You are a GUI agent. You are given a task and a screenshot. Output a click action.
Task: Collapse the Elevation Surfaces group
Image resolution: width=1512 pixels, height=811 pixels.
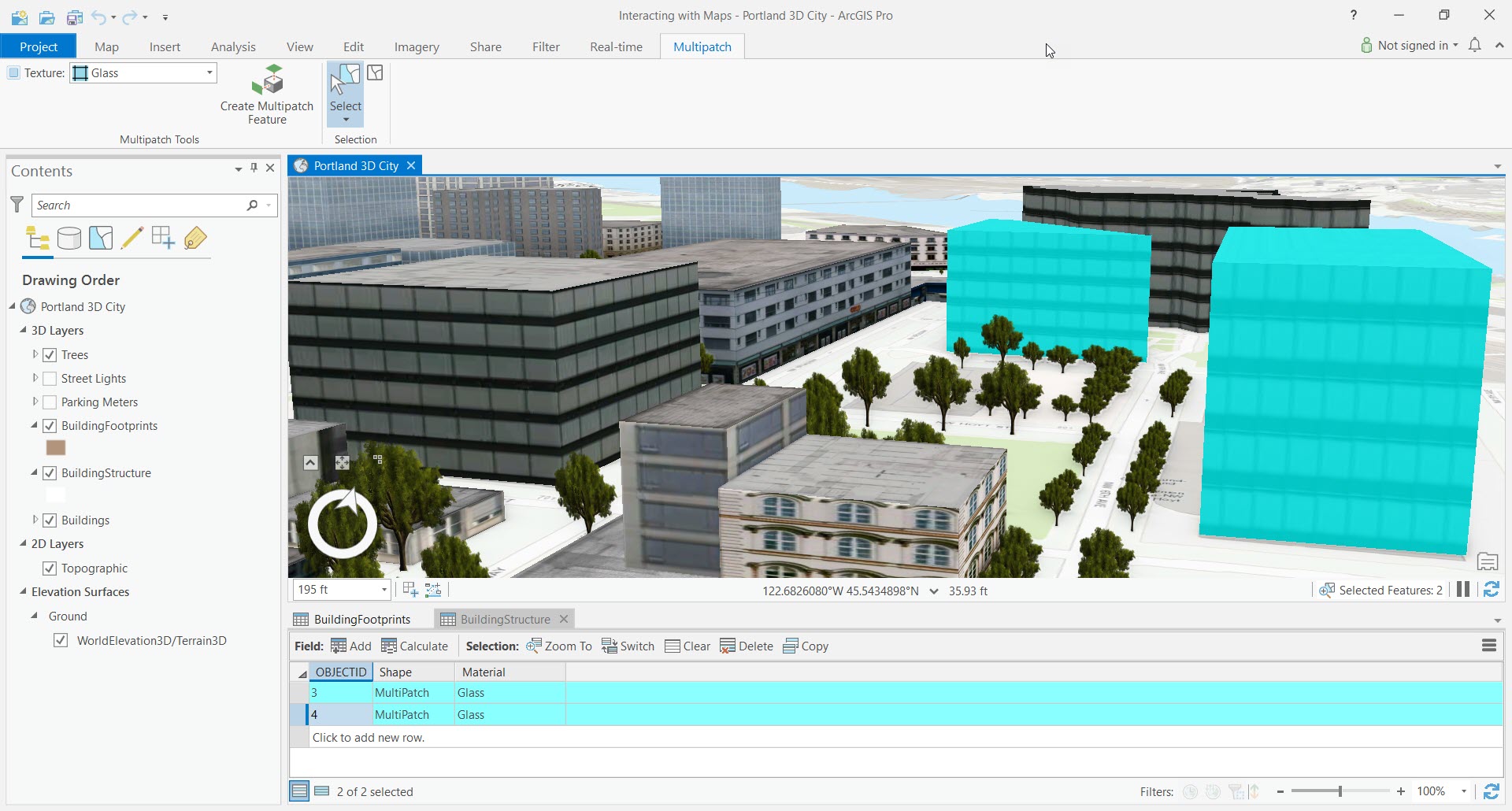point(23,592)
